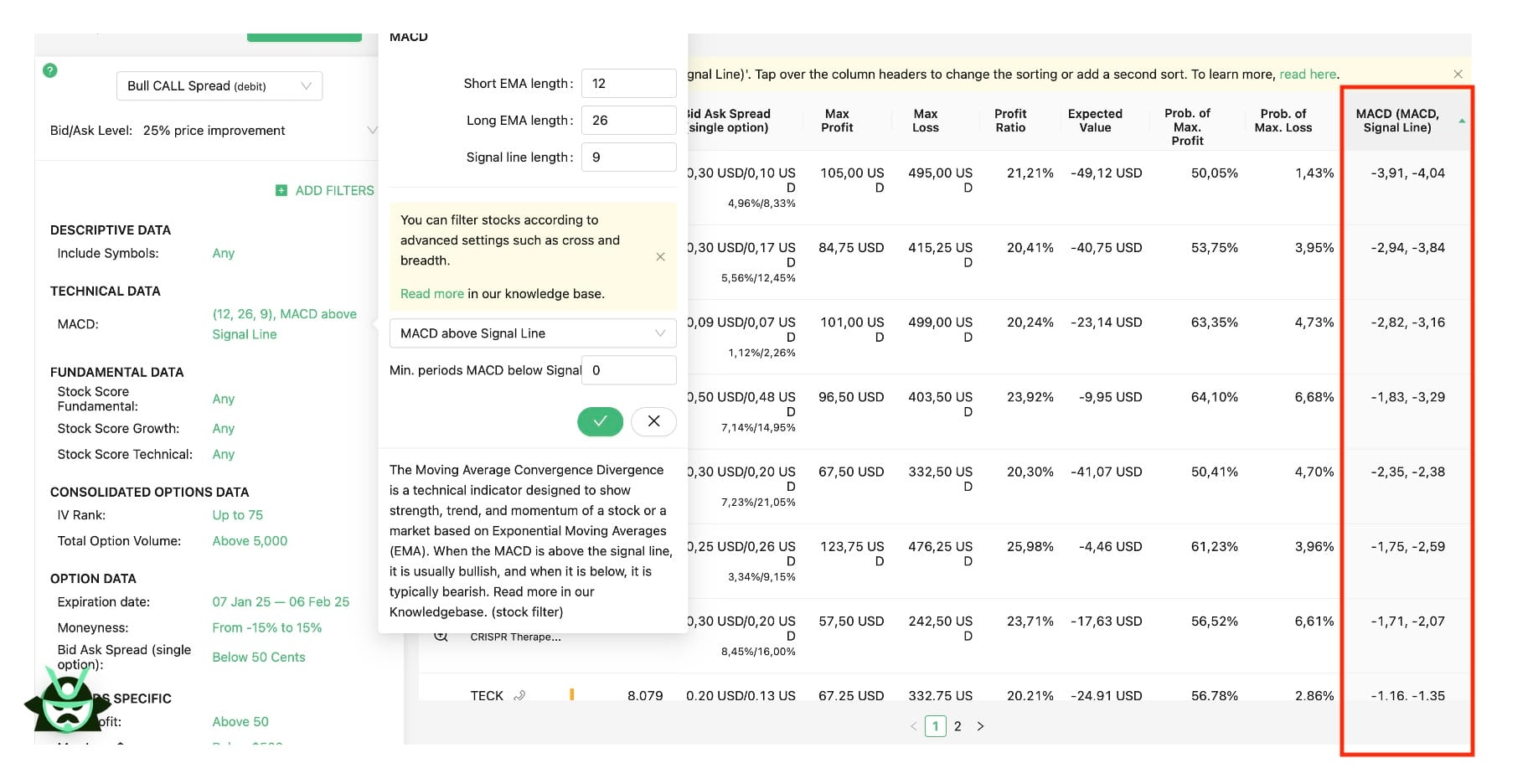
Task: Click magnifier icon beside CRISPR Therapeutics row
Action: [x=441, y=637]
